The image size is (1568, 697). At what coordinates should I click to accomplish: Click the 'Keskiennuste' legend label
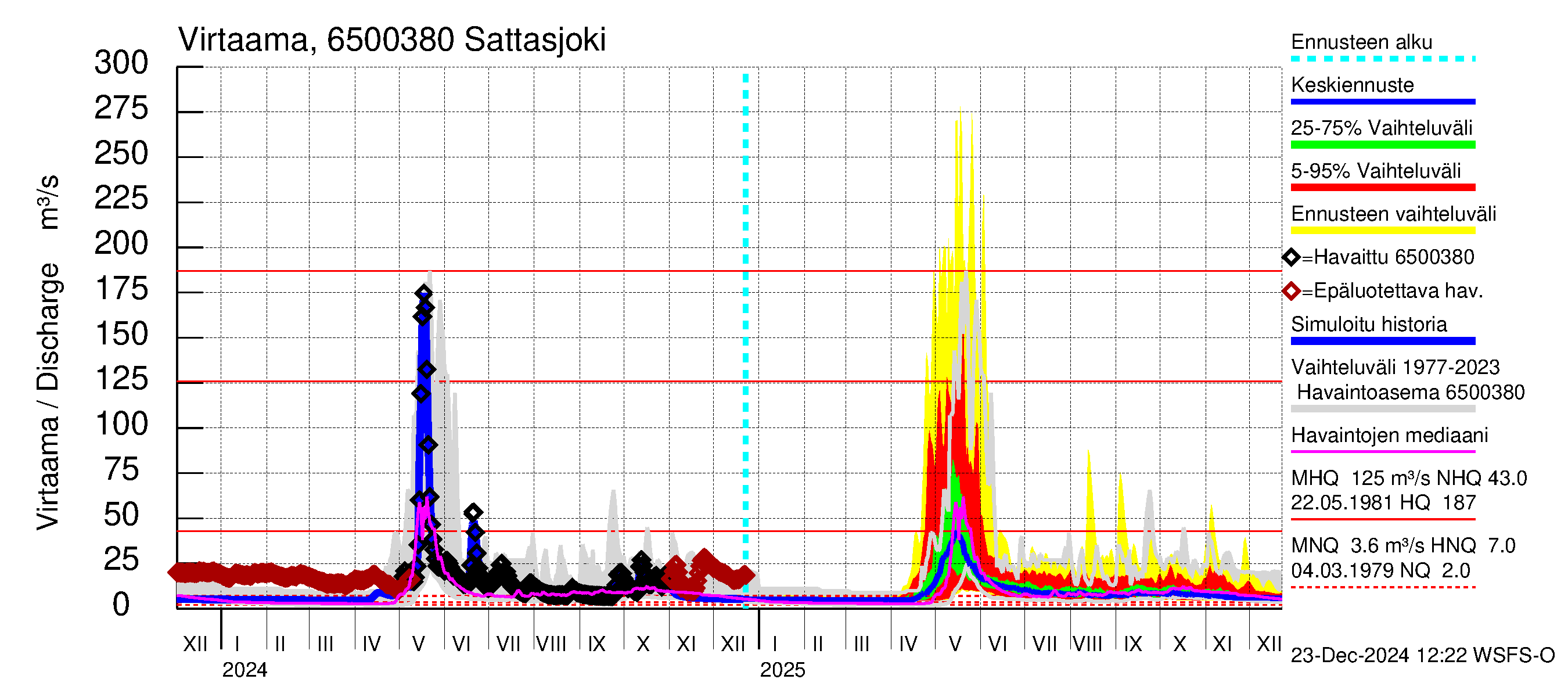click(1353, 85)
